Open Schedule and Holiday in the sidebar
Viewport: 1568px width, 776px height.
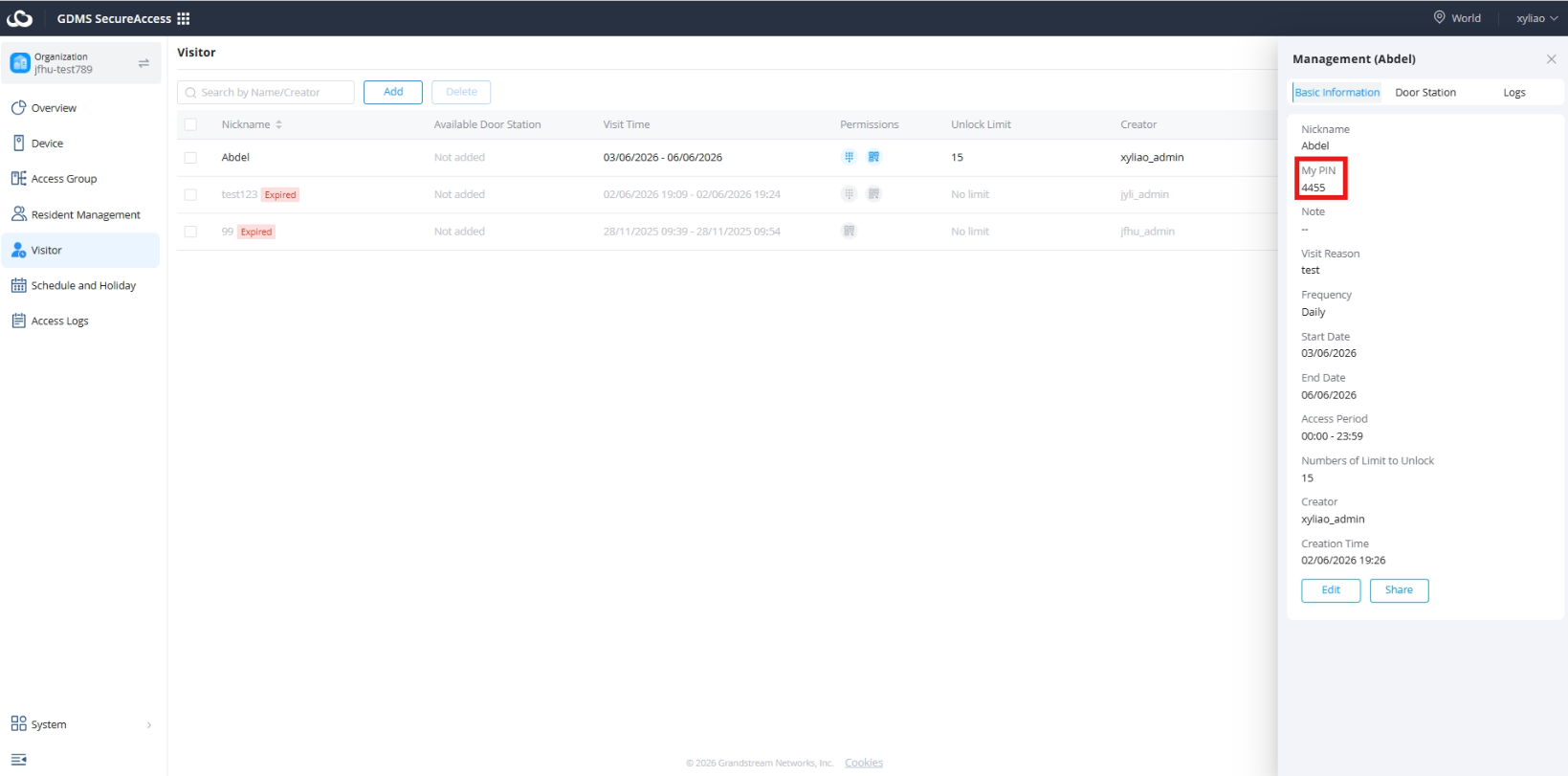tap(80, 285)
